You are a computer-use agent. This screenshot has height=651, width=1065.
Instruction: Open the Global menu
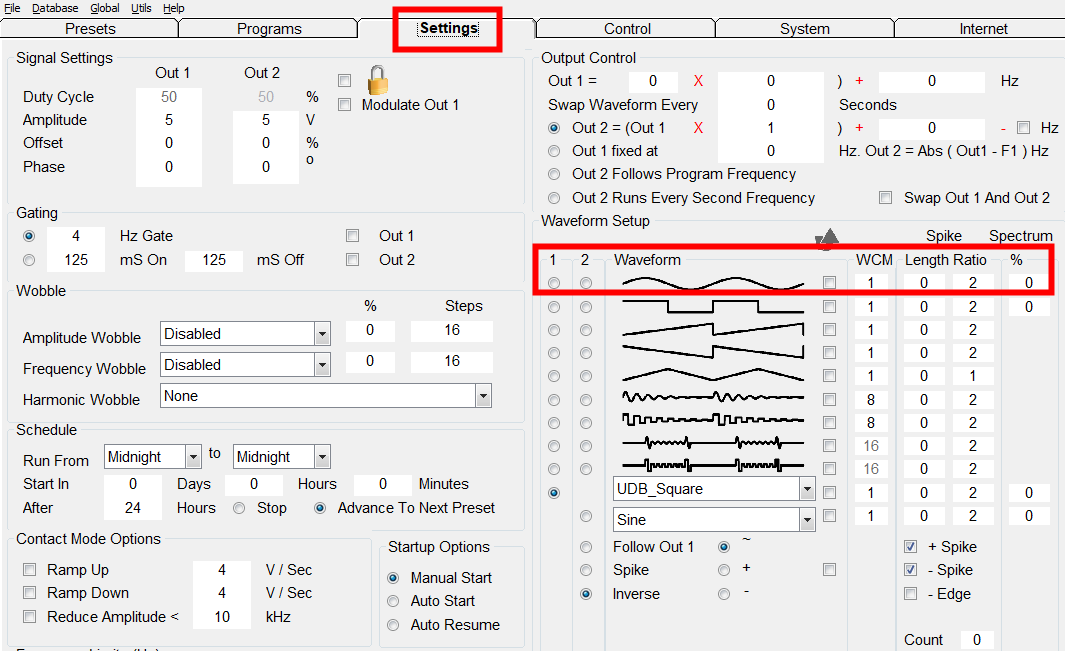pos(105,8)
